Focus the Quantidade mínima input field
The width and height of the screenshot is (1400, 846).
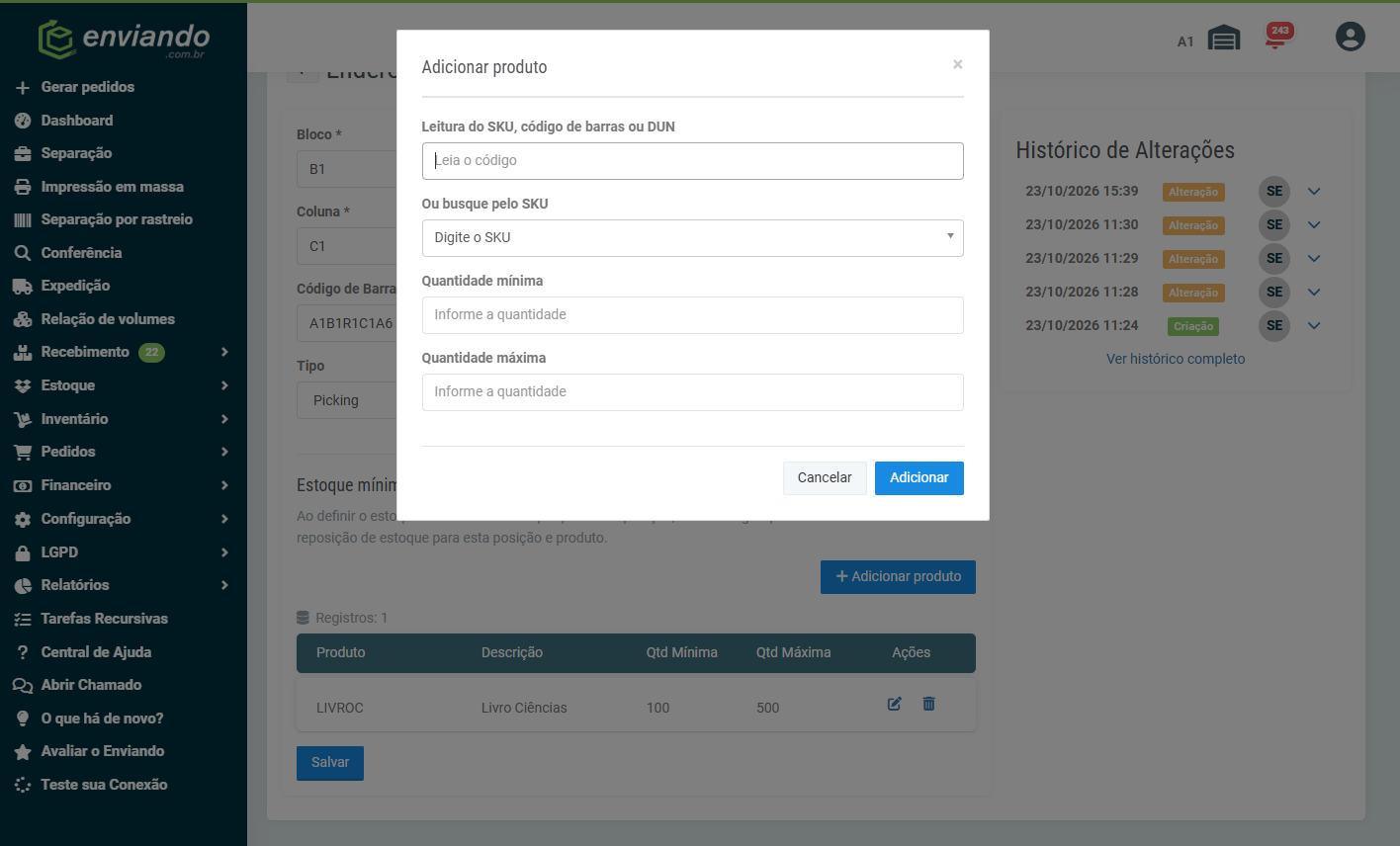pyautogui.click(x=692, y=315)
